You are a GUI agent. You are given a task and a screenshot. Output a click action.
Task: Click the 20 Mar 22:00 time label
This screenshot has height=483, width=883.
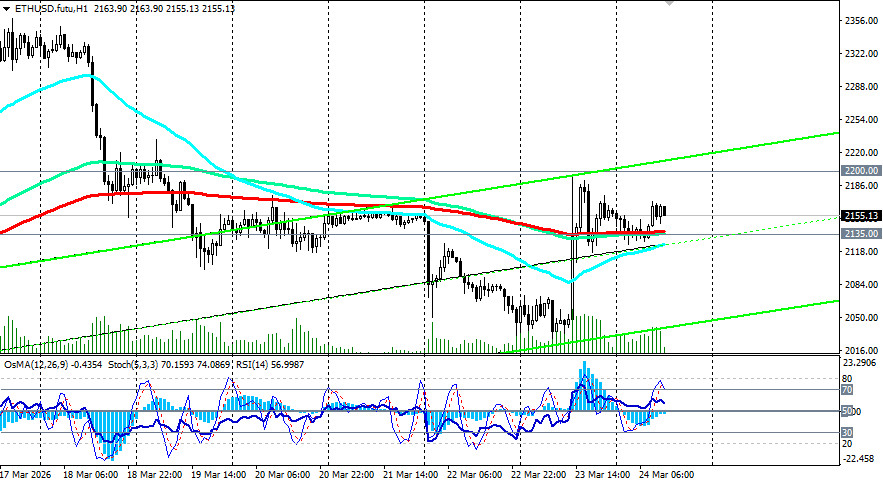pos(347,475)
